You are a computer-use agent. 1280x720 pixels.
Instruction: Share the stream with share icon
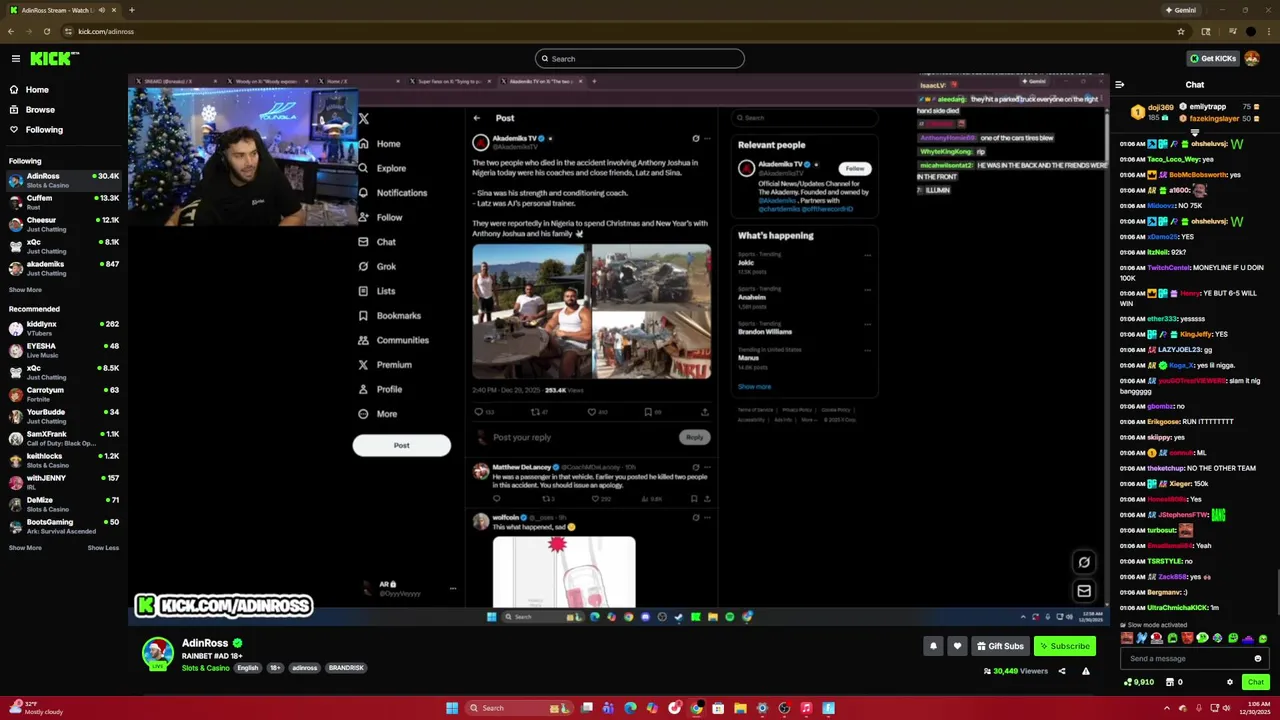click(1062, 671)
